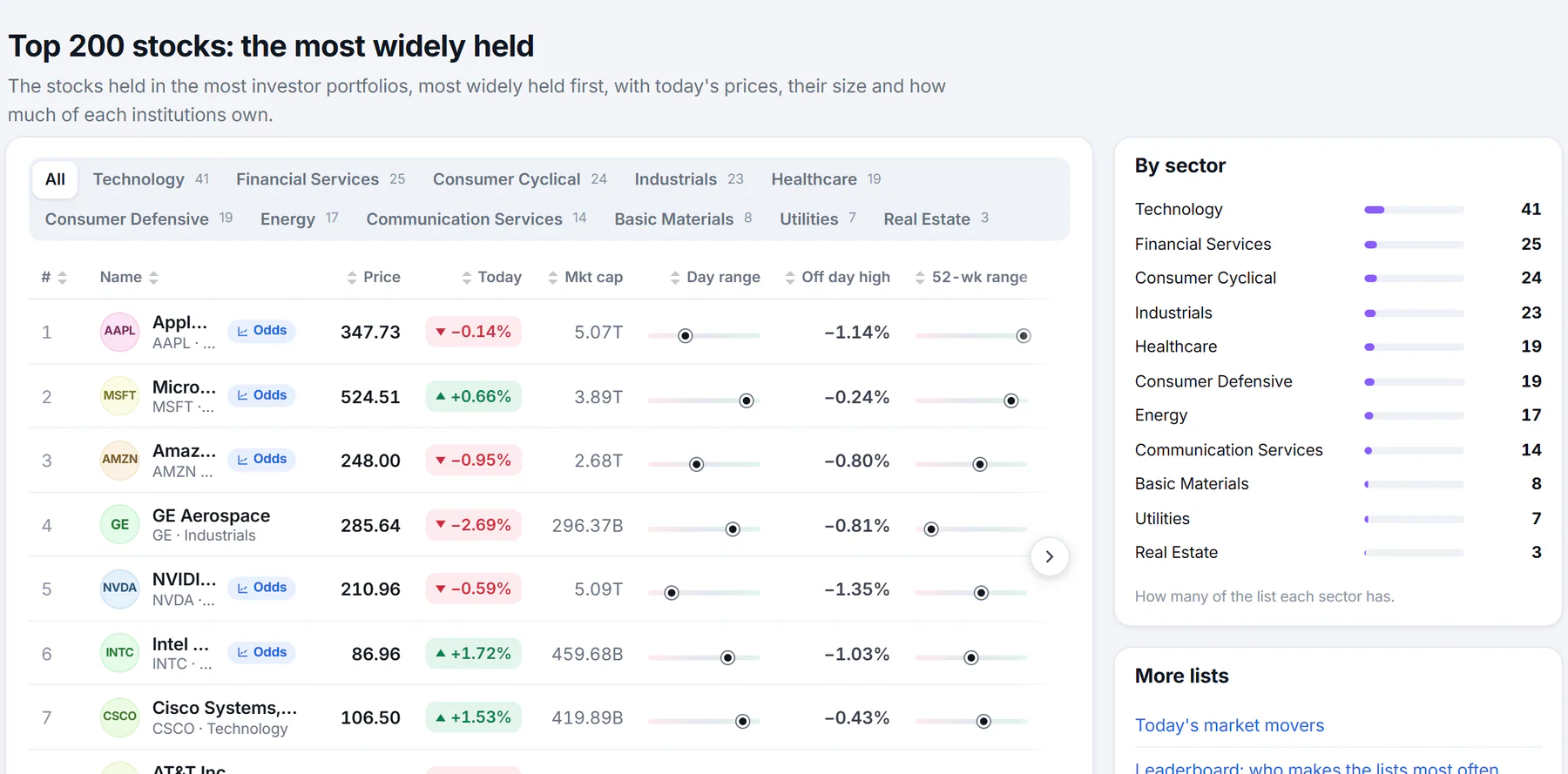Sort table by 52-wk range column
Screen dimensions: 1568x774
click(x=970, y=278)
